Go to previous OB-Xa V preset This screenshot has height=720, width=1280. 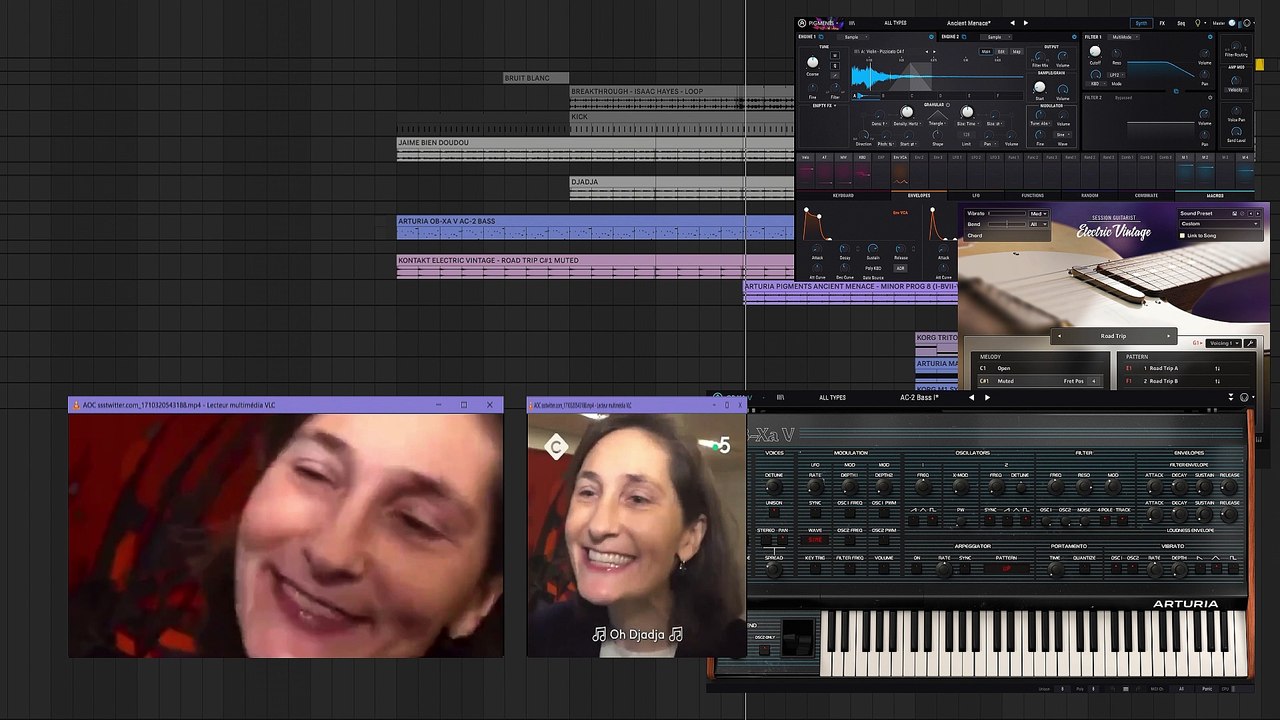(971, 398)
